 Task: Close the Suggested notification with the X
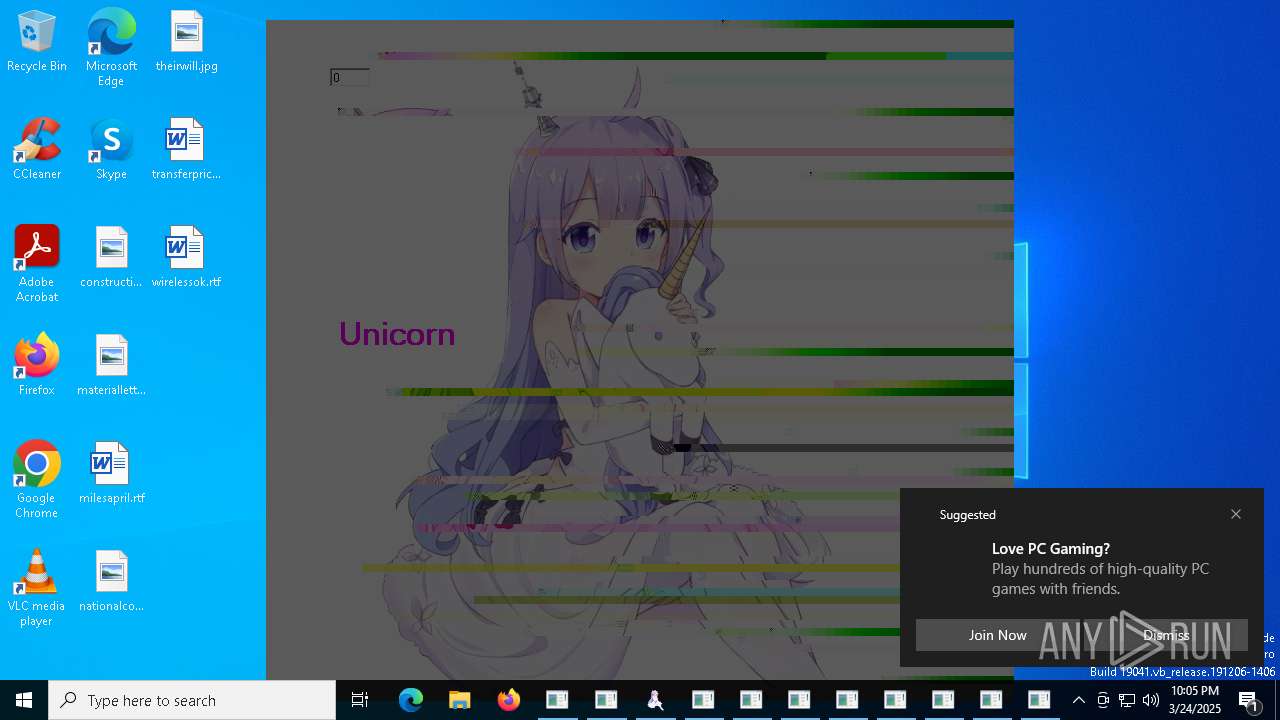tap(1236, 514)
